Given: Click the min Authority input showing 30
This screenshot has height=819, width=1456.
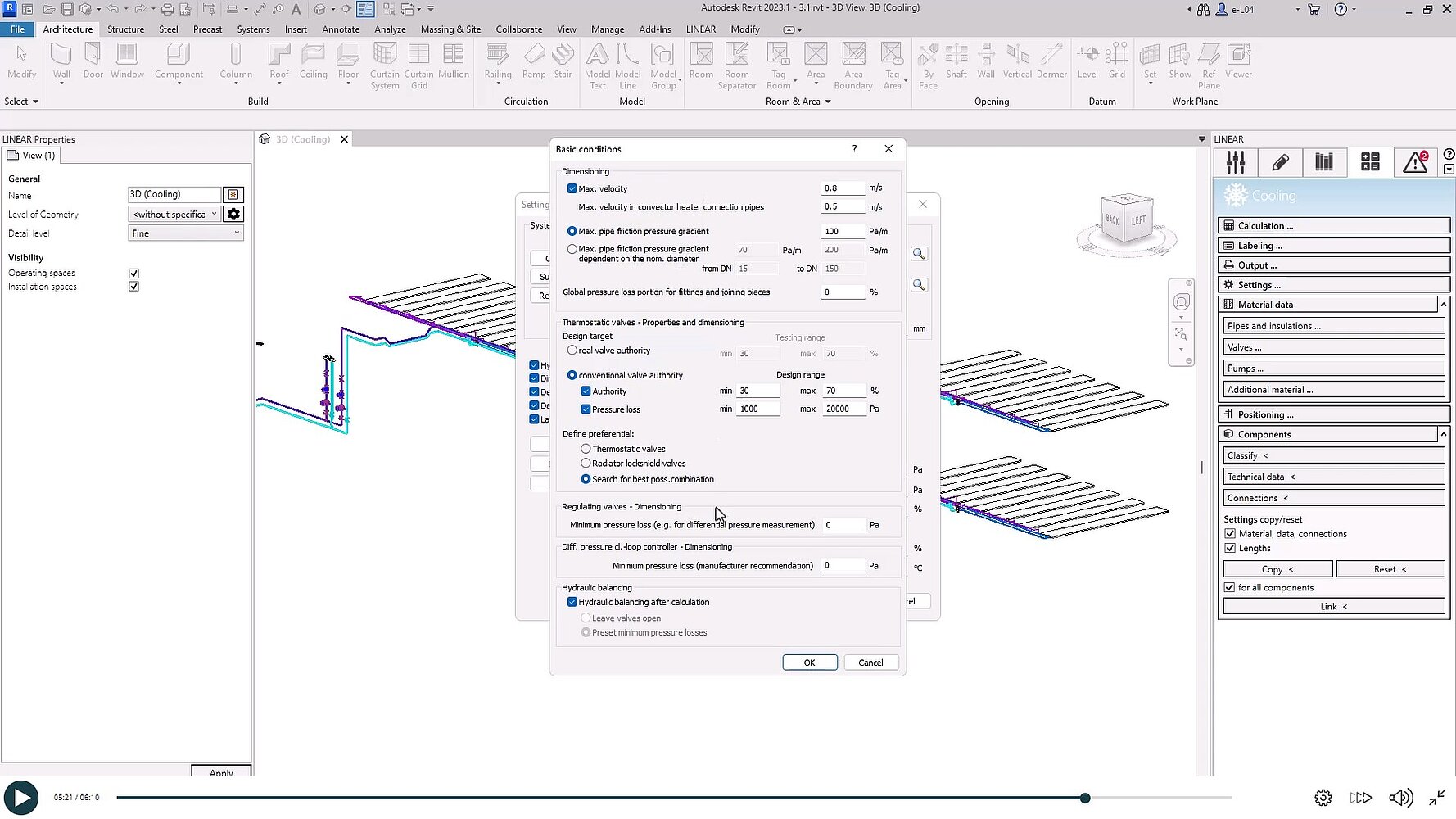Looking at the screenshot, I should point(757,391).
